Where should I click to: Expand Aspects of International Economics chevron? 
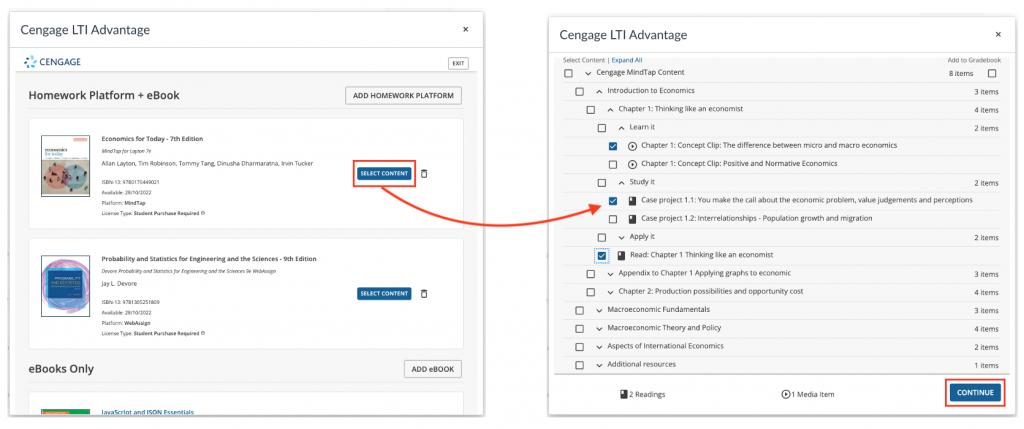[599, 347]
